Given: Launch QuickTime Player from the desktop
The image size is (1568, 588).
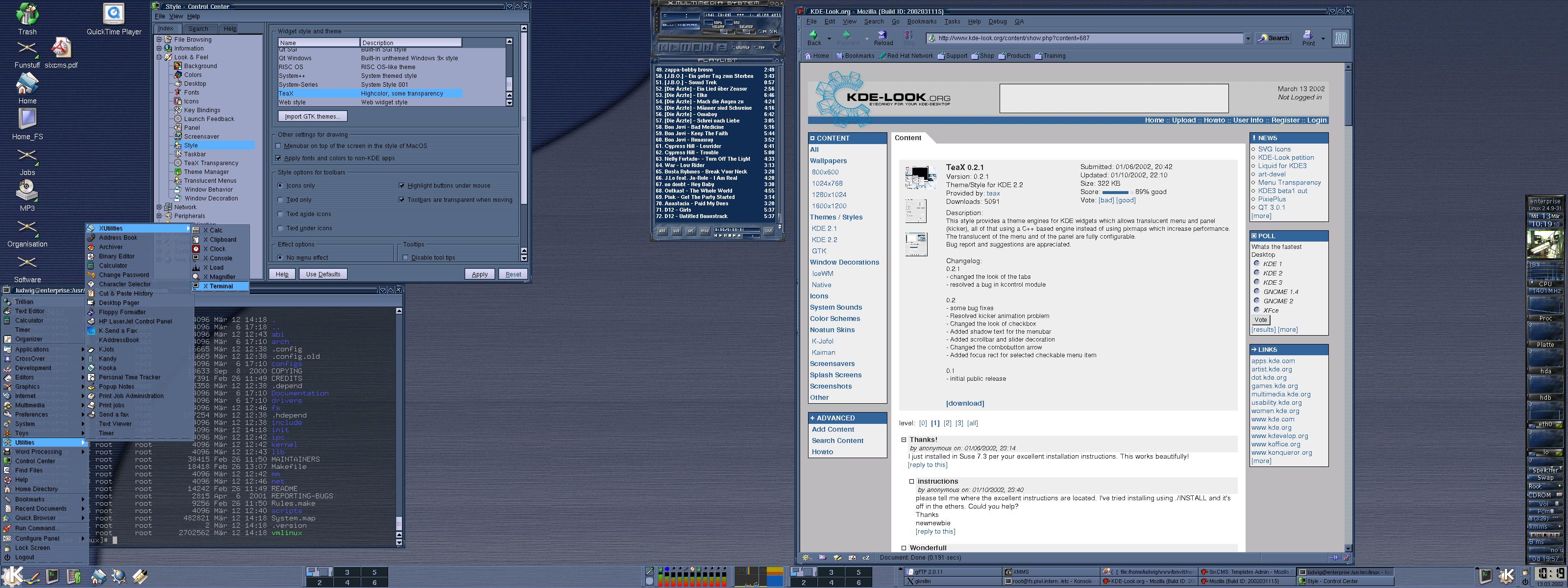Looking at the screenshot, I should (114, 15).
